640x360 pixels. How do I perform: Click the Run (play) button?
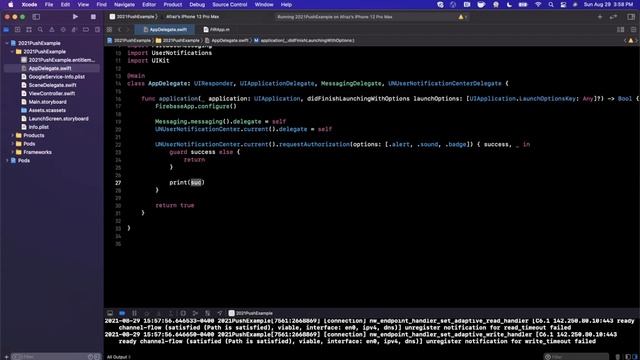click(75, 17)
